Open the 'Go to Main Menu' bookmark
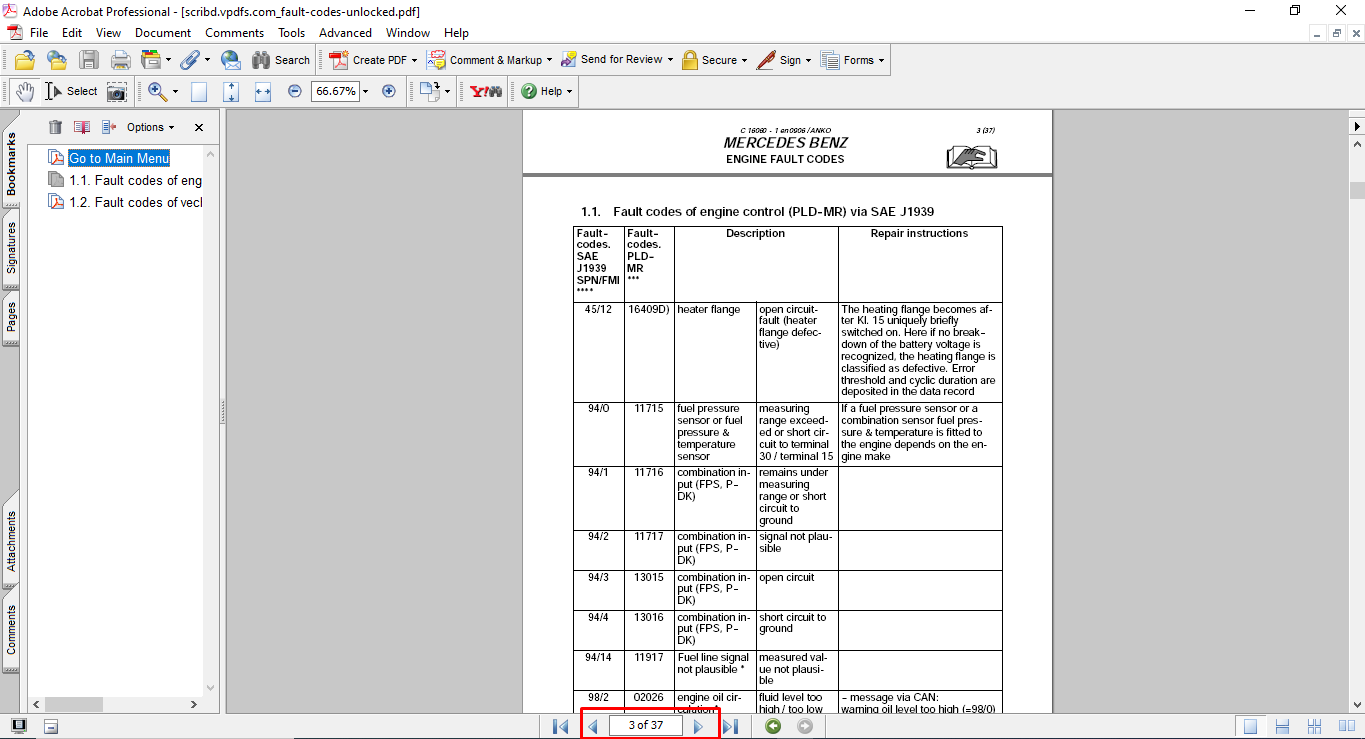The width and height of the screenshot is (1365, 739). [118, 158]
